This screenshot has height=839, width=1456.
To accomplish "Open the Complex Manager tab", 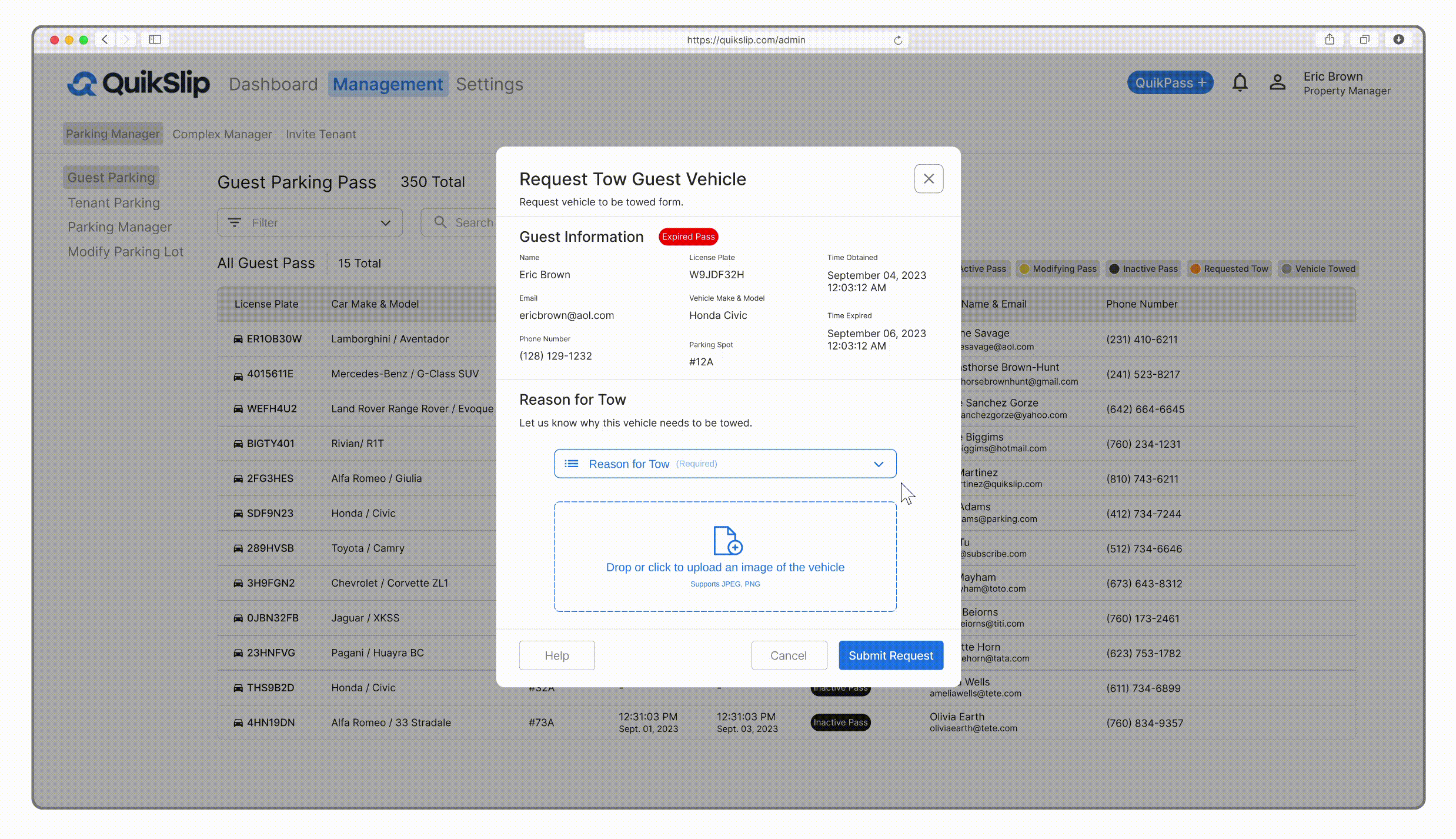I will (x=222, y=134).
